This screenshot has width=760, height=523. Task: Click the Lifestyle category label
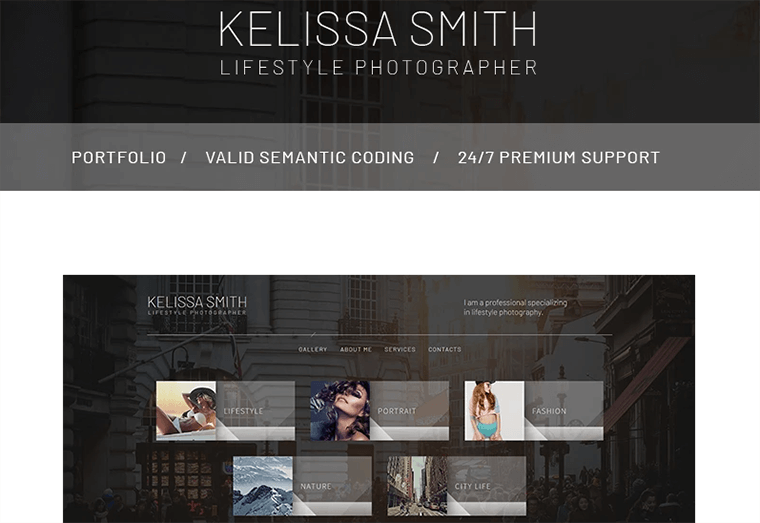point(243,411)
